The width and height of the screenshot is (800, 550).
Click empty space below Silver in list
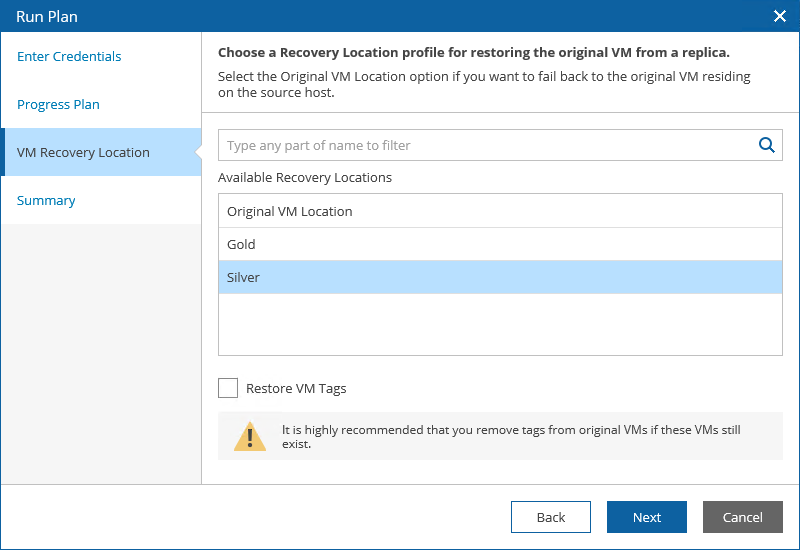[499, 324]
